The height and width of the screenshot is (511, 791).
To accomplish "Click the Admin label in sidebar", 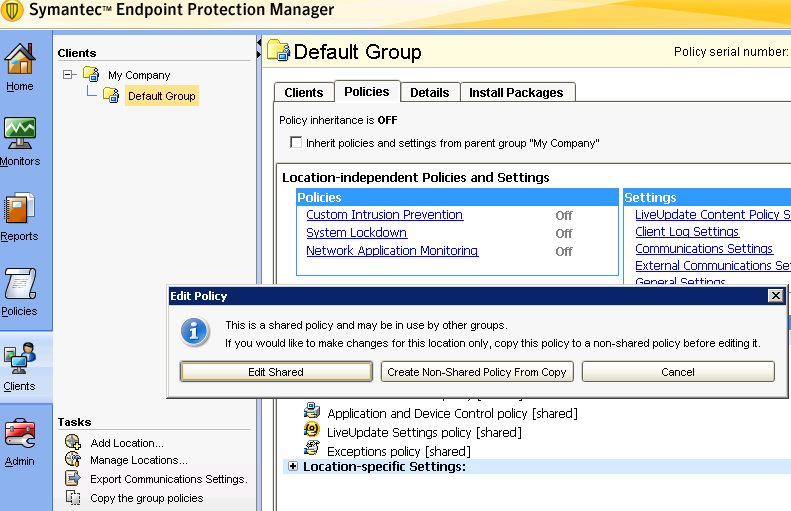I will click(x=20, y=461).
